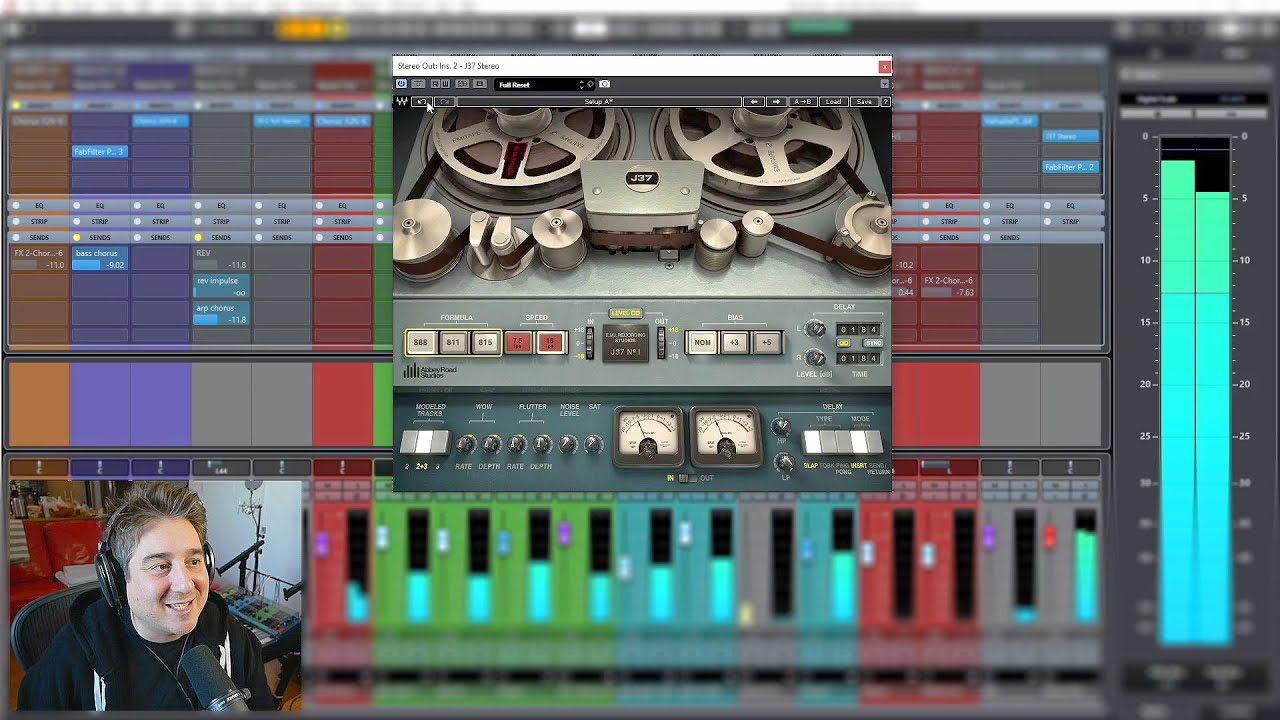Click the Load button
The height and width of the screenshot is (720, 1280).
(833, 102)
